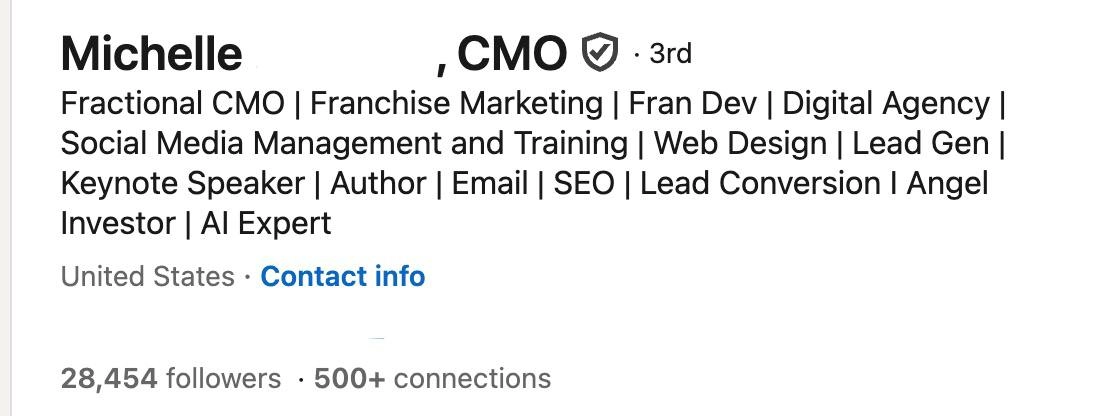Click the United States location text
Viewport: 1110px width, 416px height.
tap(147, 276)
